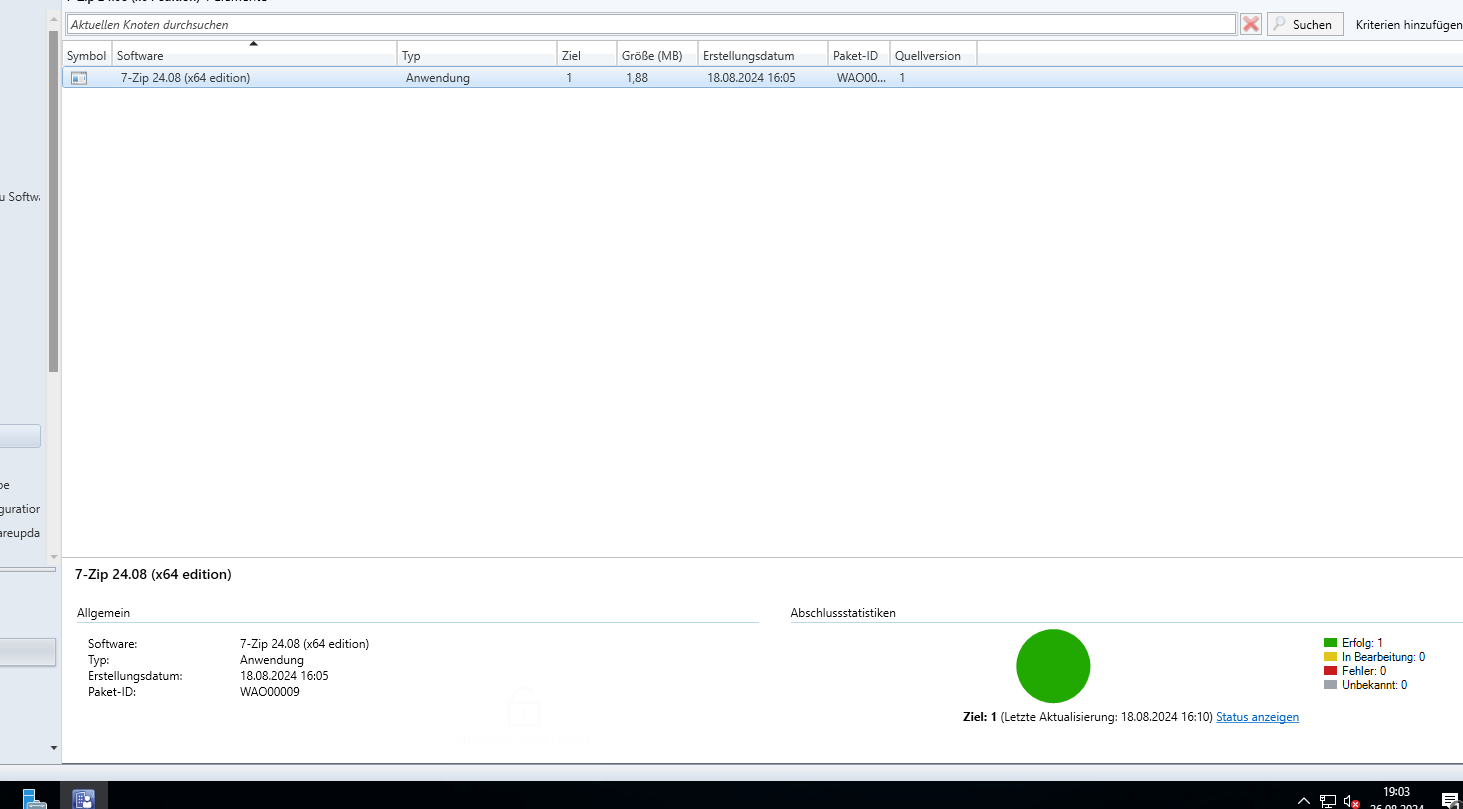Sort by the Quellversion column header
This screenshot has height=809, width=1463.
coord(933,56)
